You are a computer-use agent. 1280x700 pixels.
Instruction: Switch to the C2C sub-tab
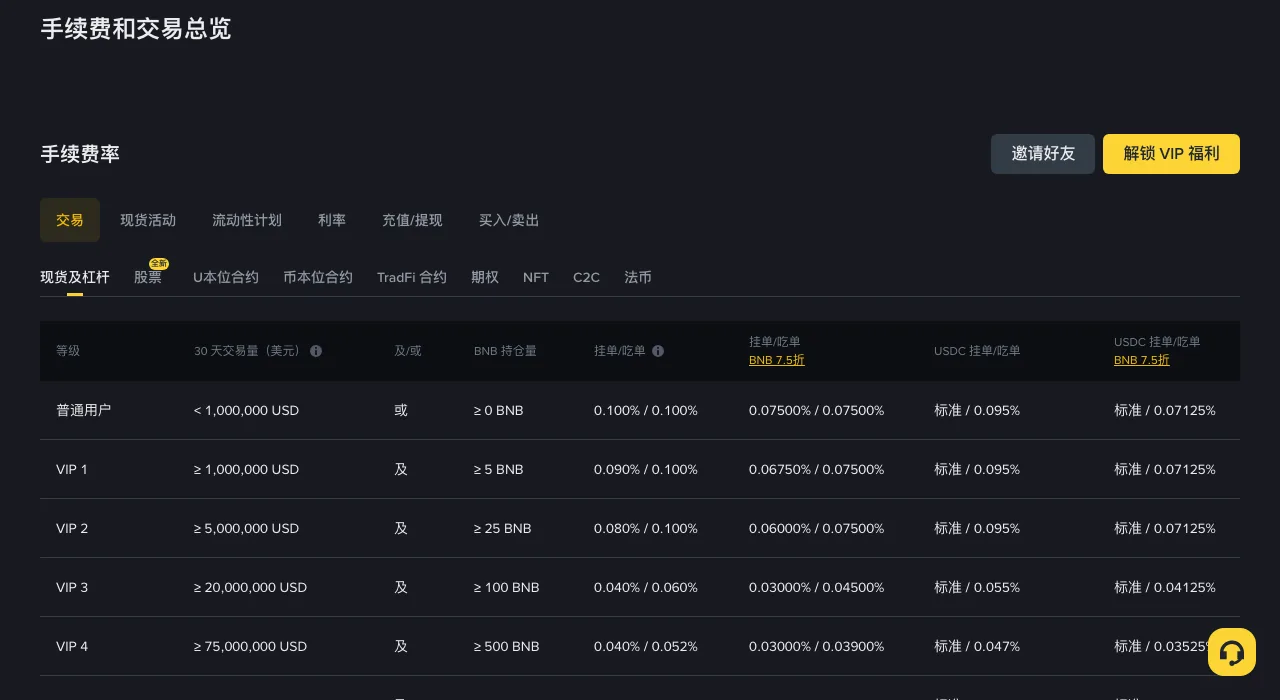(587, 277)
